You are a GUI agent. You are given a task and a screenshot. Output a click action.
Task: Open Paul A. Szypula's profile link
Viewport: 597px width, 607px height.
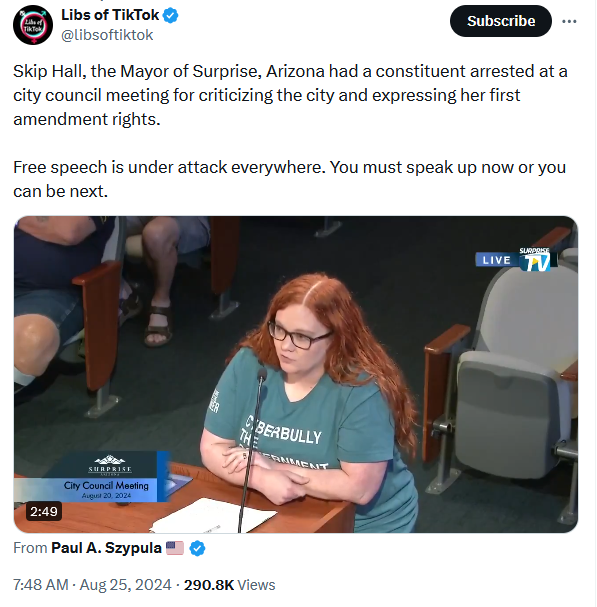coord(106,548)
